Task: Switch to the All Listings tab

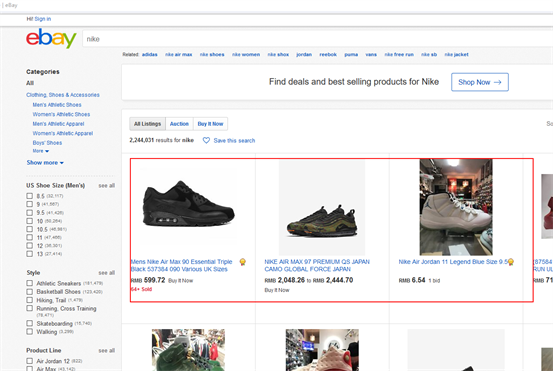Action: click(147, 124)
